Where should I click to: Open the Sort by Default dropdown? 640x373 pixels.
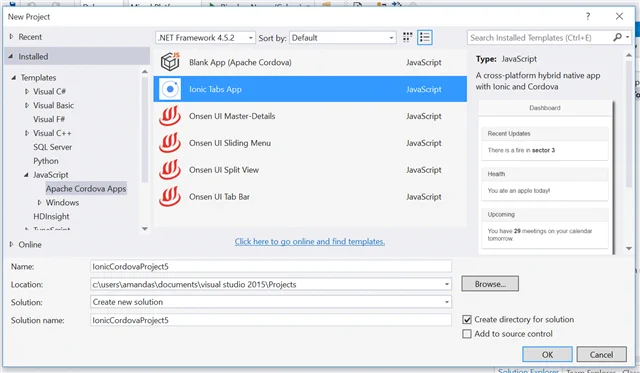(342, 38)
